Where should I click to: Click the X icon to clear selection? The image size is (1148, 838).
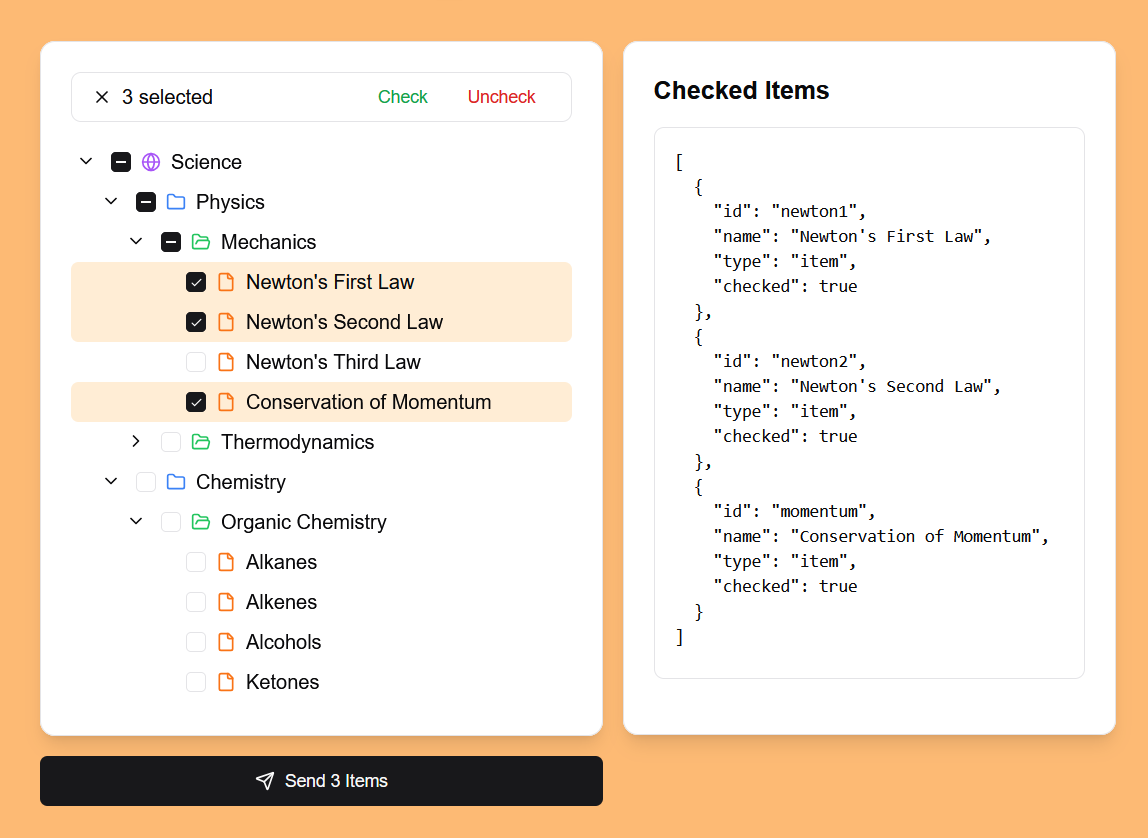pos(102,97)
